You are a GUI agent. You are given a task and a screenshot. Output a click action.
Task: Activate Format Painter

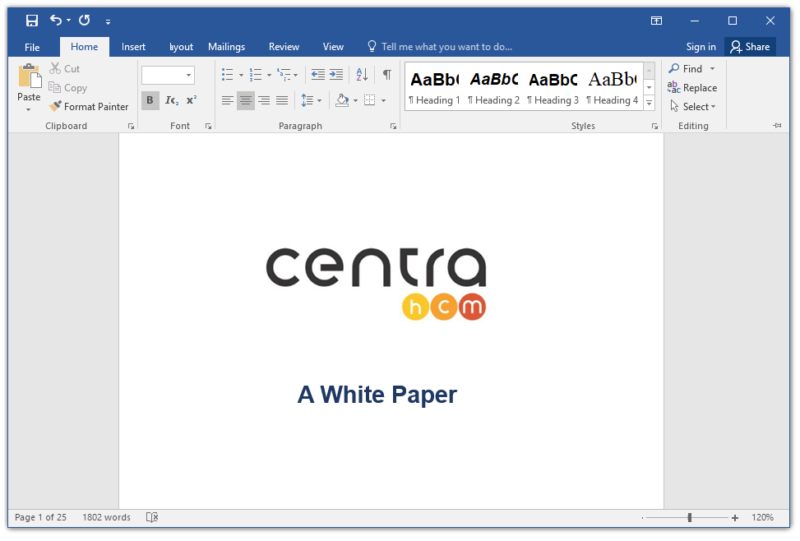[89, 107]
